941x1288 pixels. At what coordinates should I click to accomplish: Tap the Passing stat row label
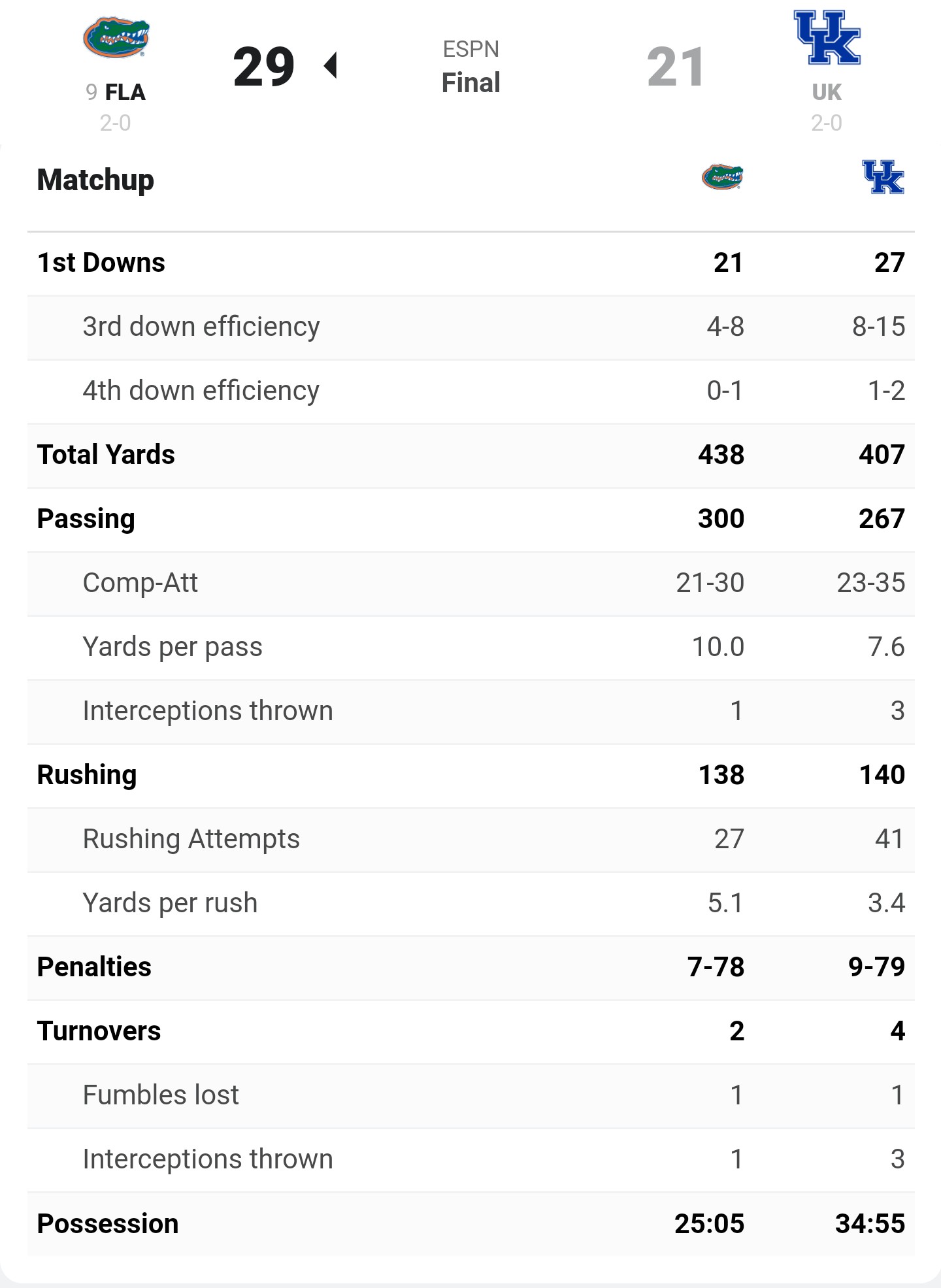pos(86,519)
